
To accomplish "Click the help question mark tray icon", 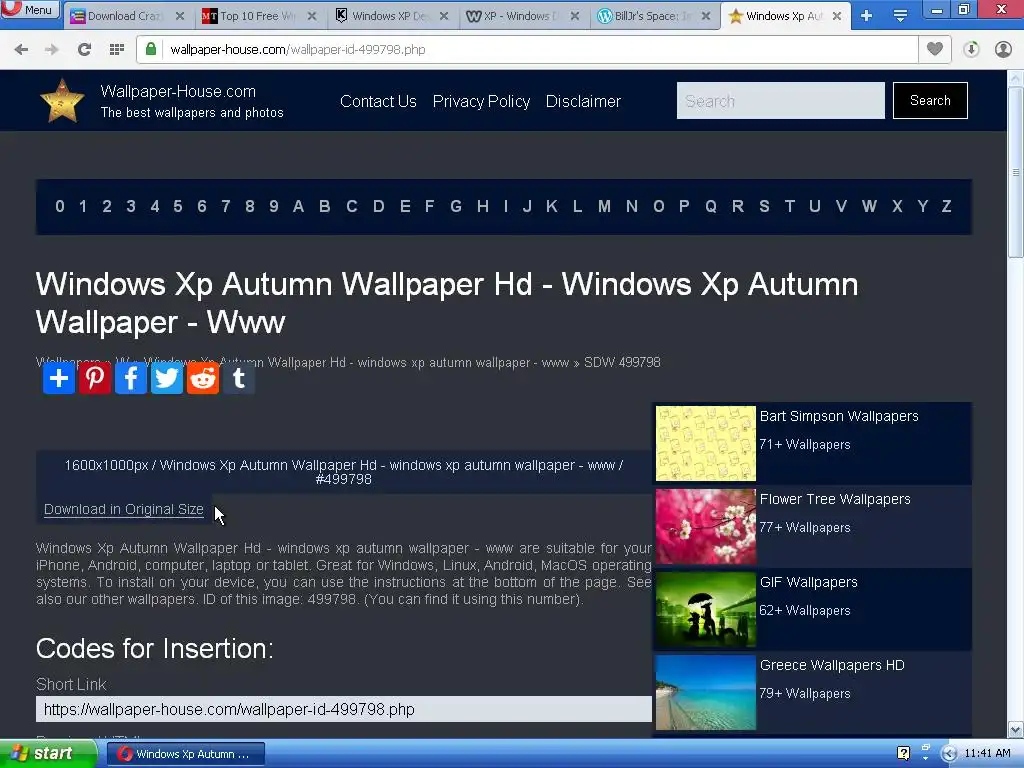I will tap(904, 754).
